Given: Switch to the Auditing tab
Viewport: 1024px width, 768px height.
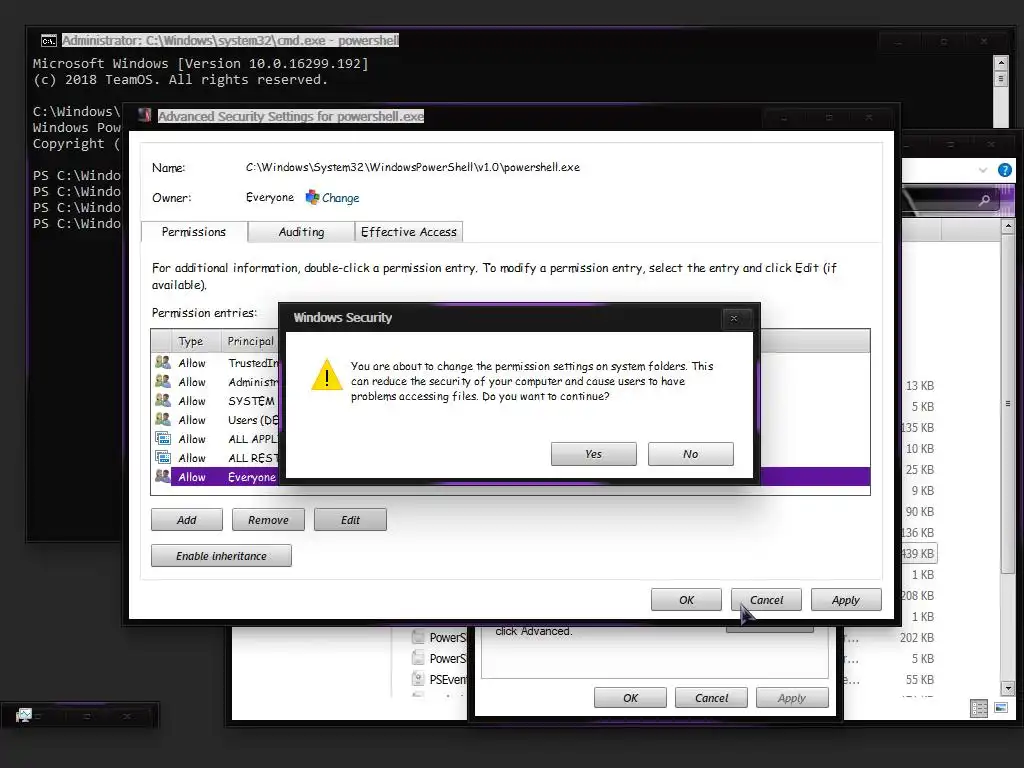Looking at the screenshot, I should (x=301, y=232).
